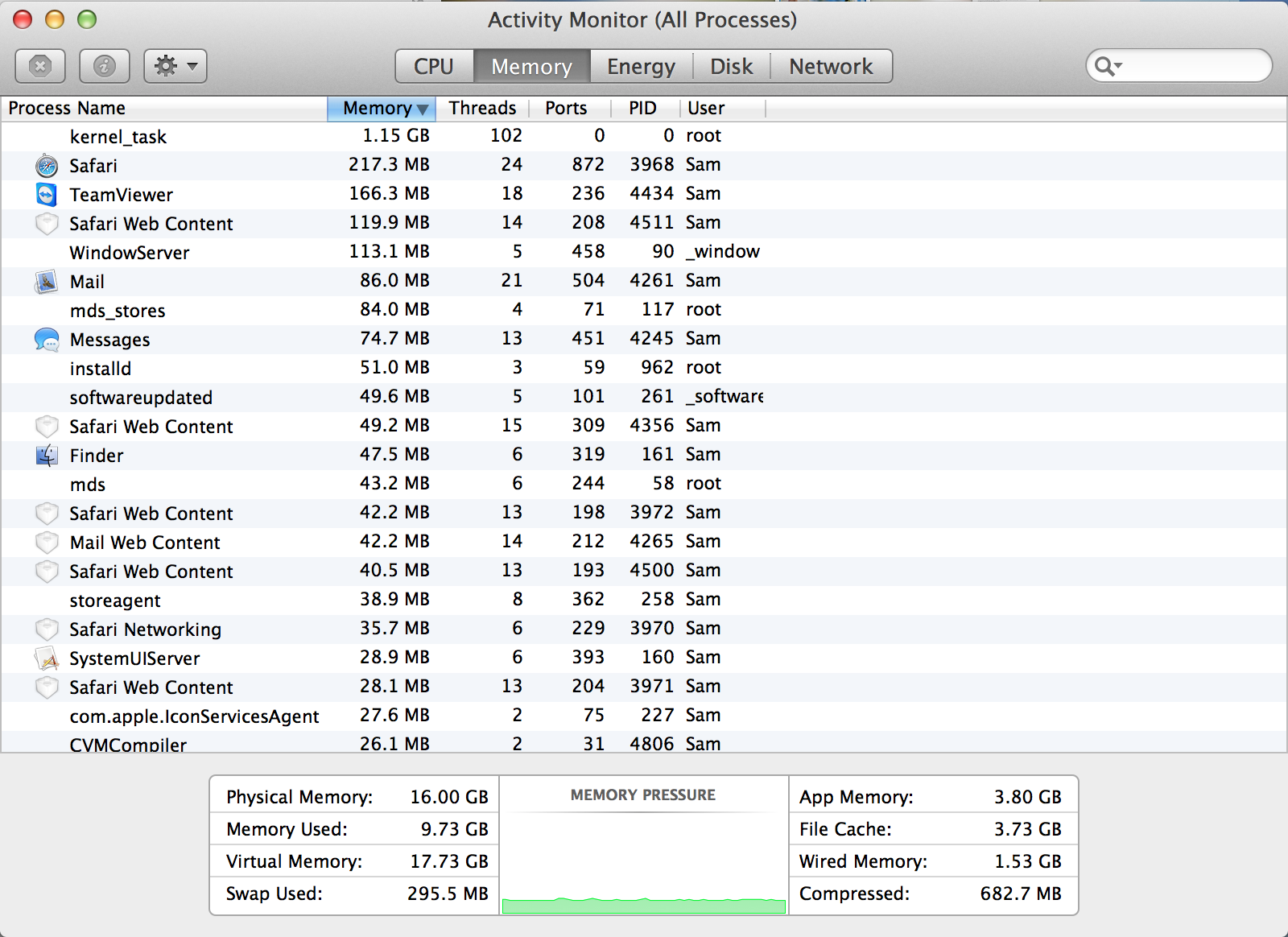The image size is (1288, 937).
Task: Click the Messages speech bubble icon
Action: click(47, 340)
